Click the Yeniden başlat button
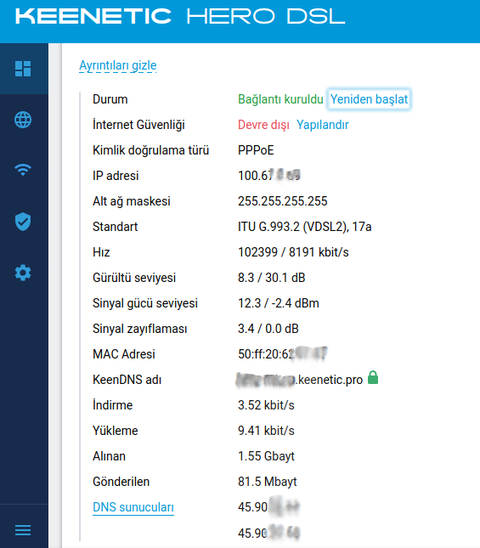The width and height of the screenshot is (480, 548). coord(369,99)
